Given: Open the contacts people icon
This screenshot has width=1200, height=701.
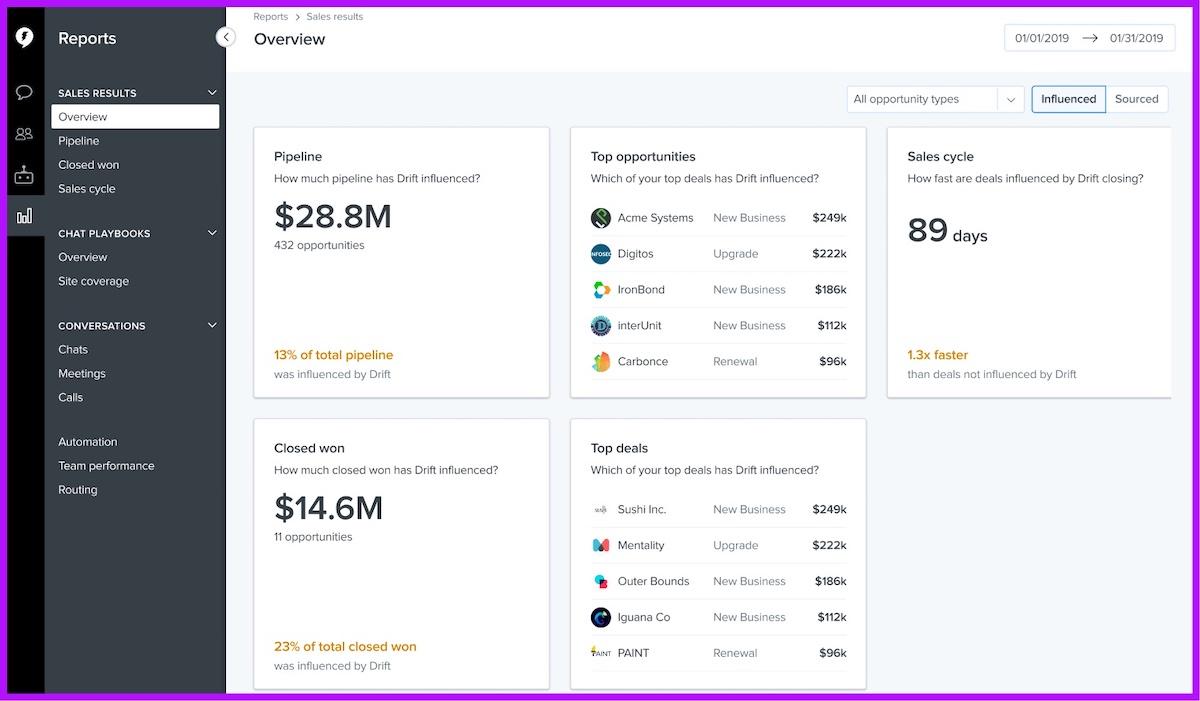Looking at the screenshot, I should [x=24, y=134].
